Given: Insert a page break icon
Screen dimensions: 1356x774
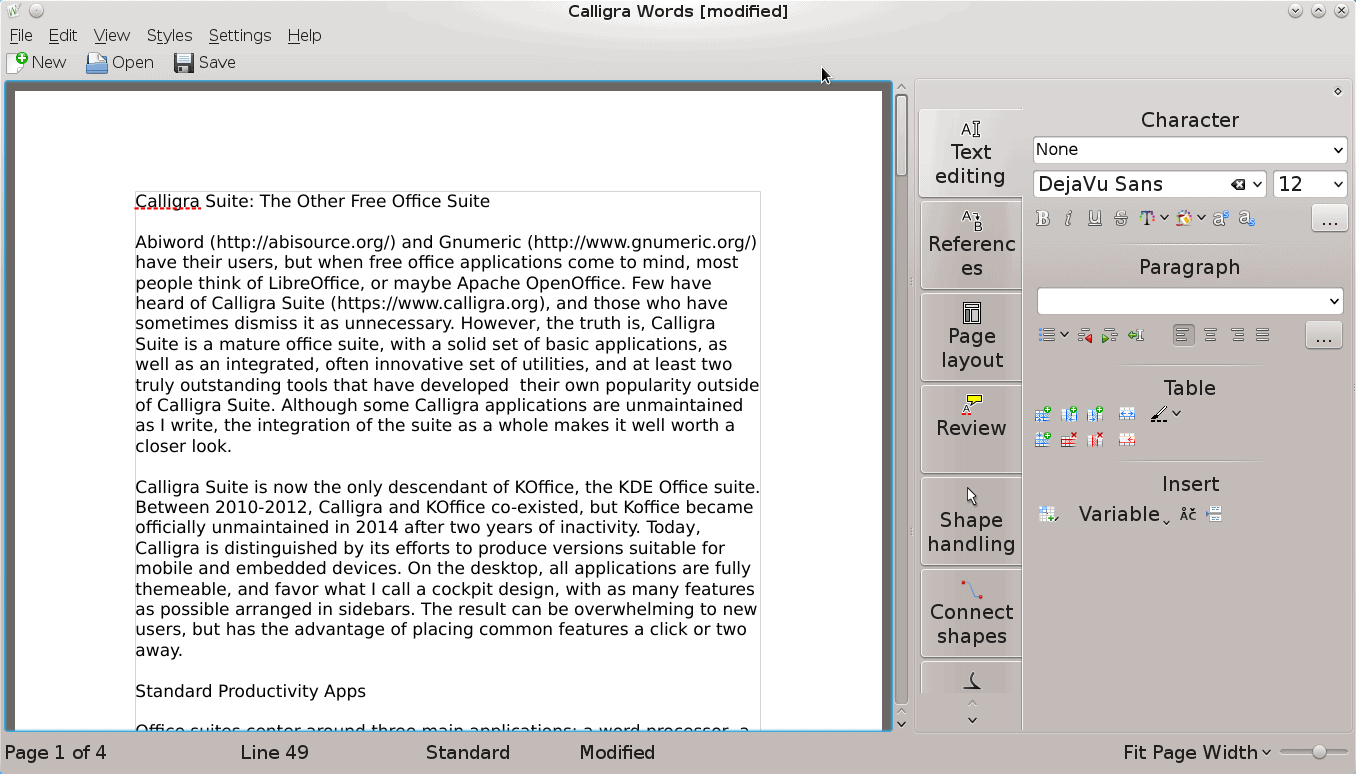Looking at the screenshot, I should [1214, 514].
